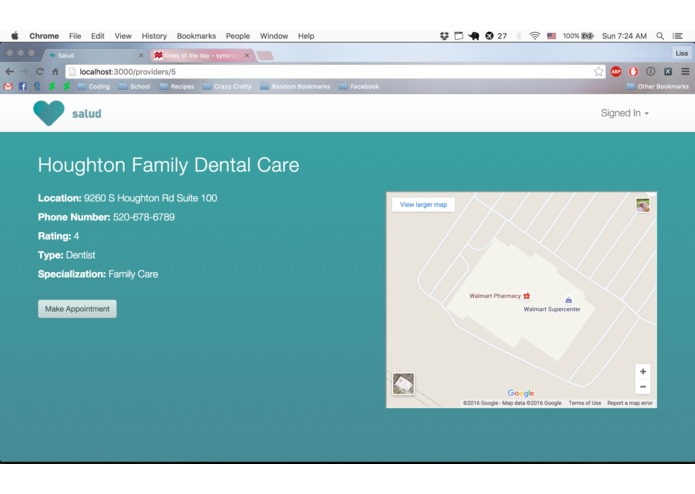Open a new tab
695x494 pixels.
coord(265,55)
